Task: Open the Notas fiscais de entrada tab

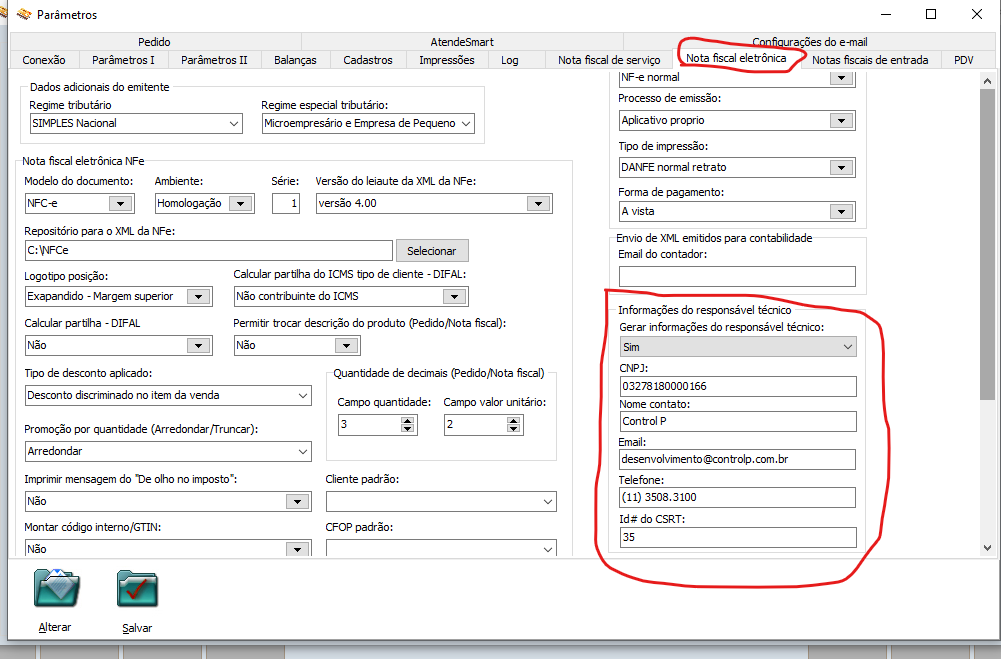Action: pyautogui.click(x=871, y=60)
